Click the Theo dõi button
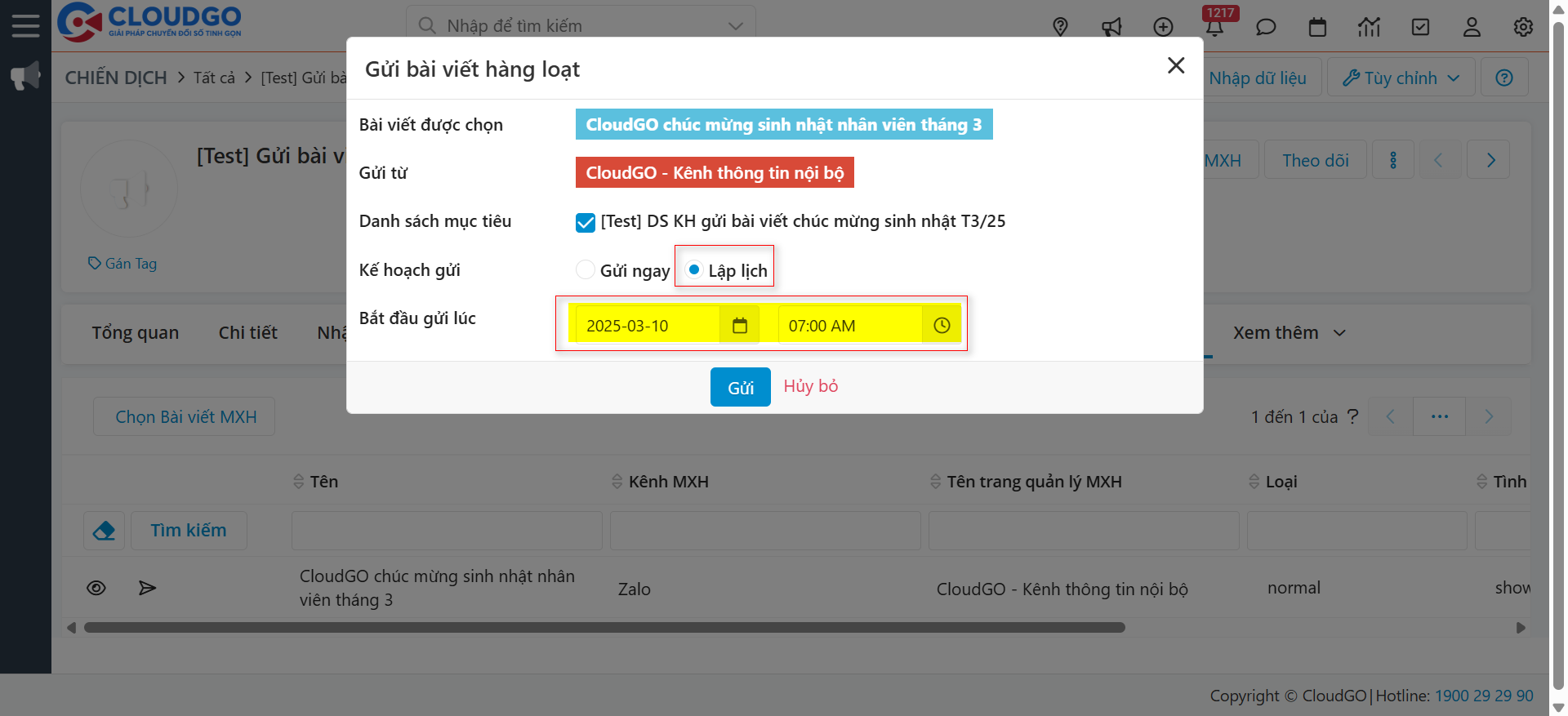Viewport: 1568px width, 716px height. pyautogui.click(x=1316, y=160)
